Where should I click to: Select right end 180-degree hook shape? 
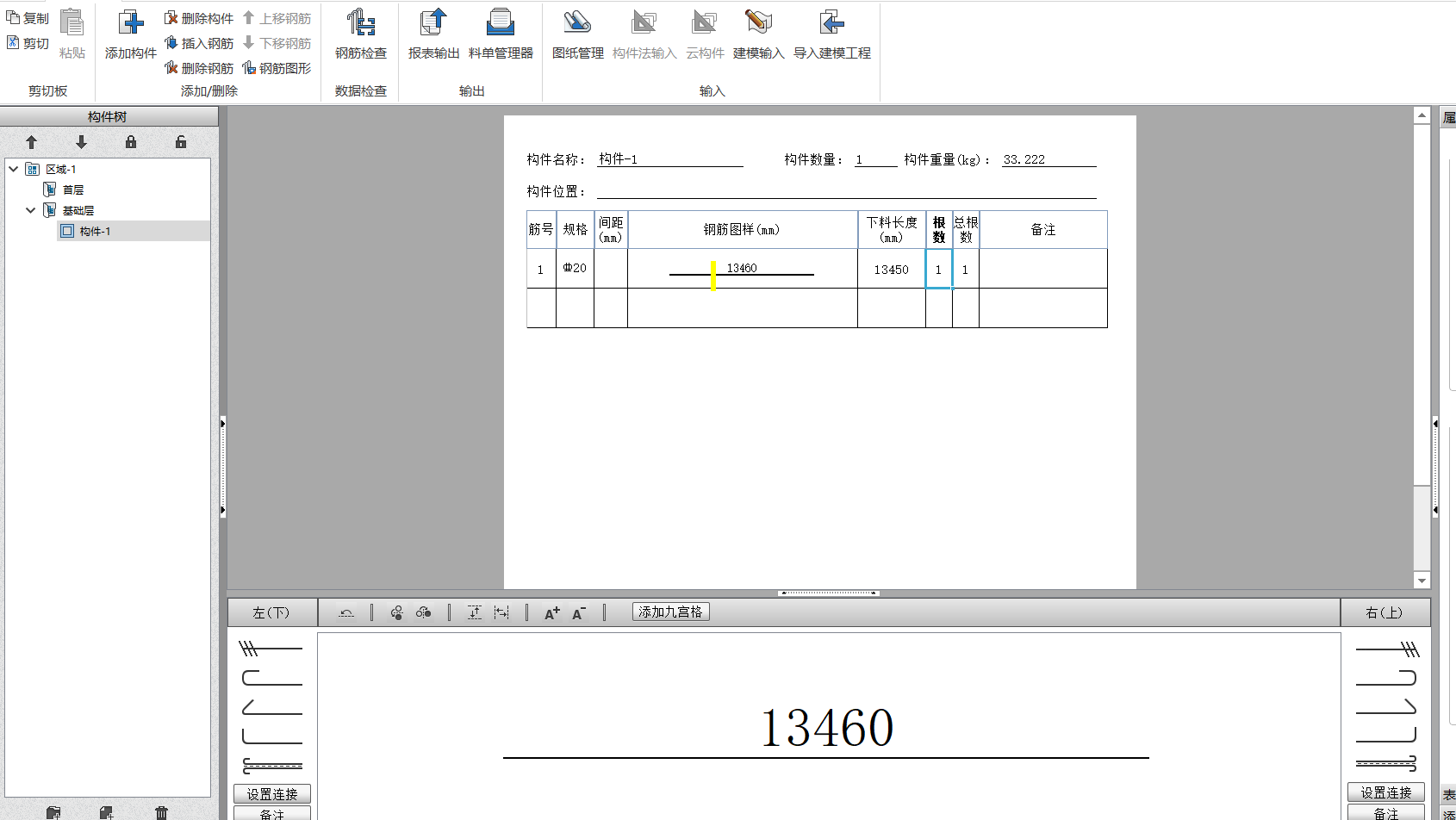point(1386,678)
